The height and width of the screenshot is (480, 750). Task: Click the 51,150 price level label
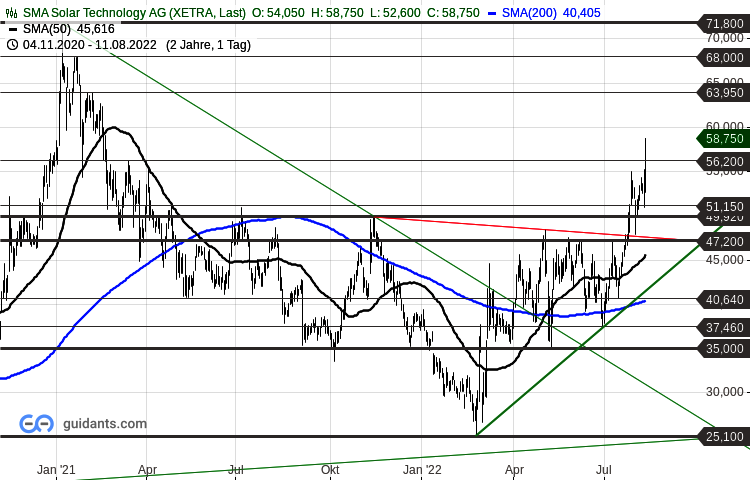click(x=722, y=207)
